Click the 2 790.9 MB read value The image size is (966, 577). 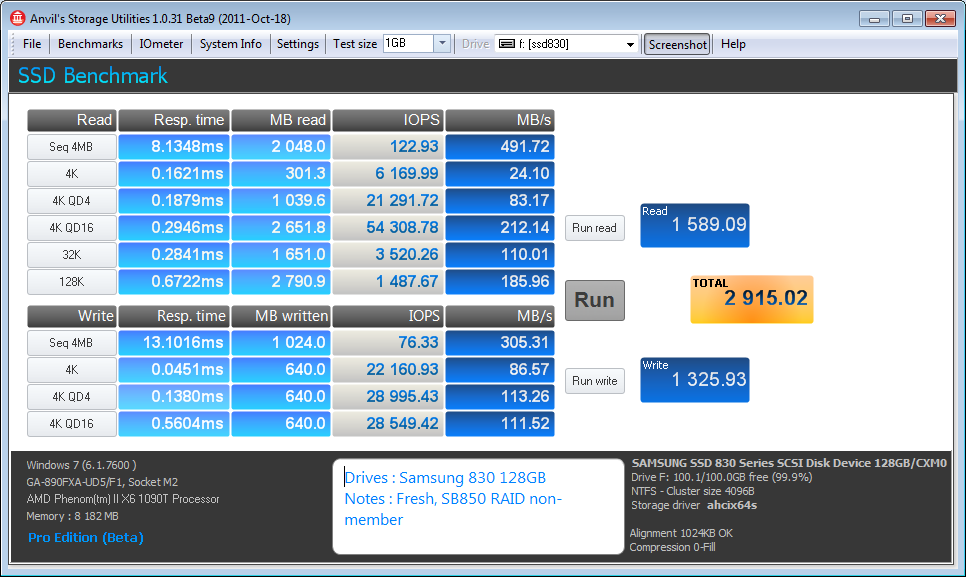tap(281, 282)
